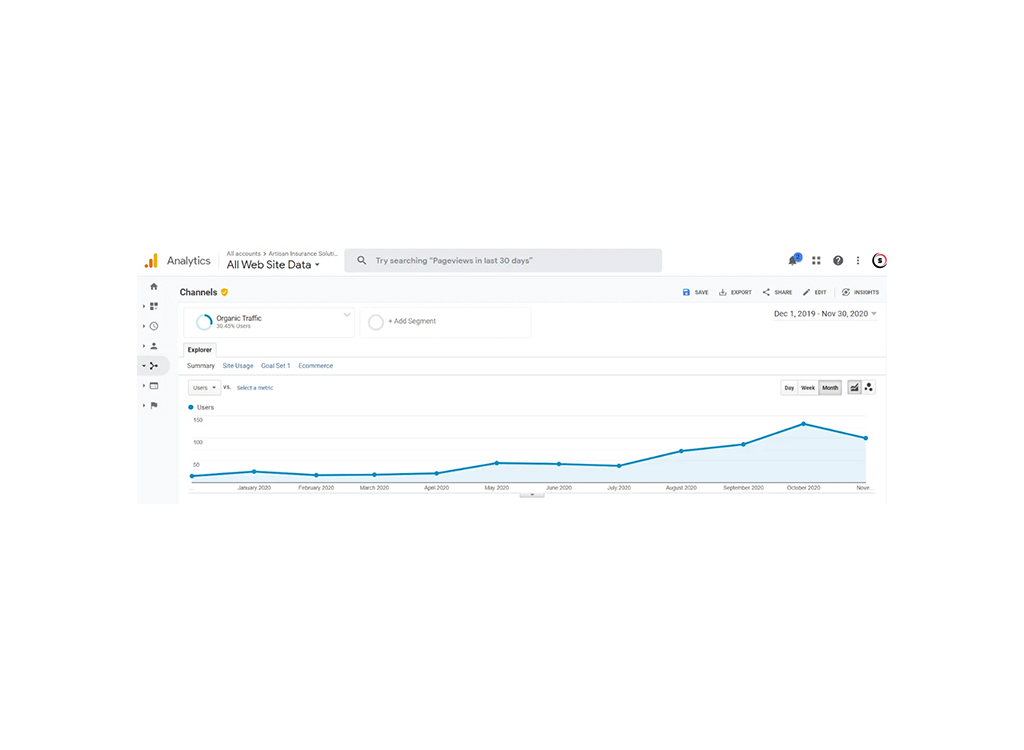Switch to the Site Usage tab
Image resolution: width=1024 pixels, height=750 pixels.
(237, 365)
